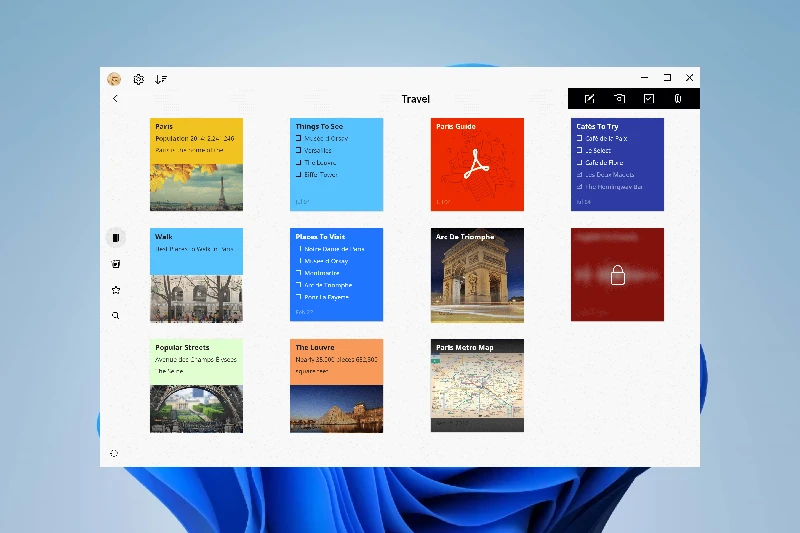Close the Notebook window

pyautogui.click(x=690, y=78)
